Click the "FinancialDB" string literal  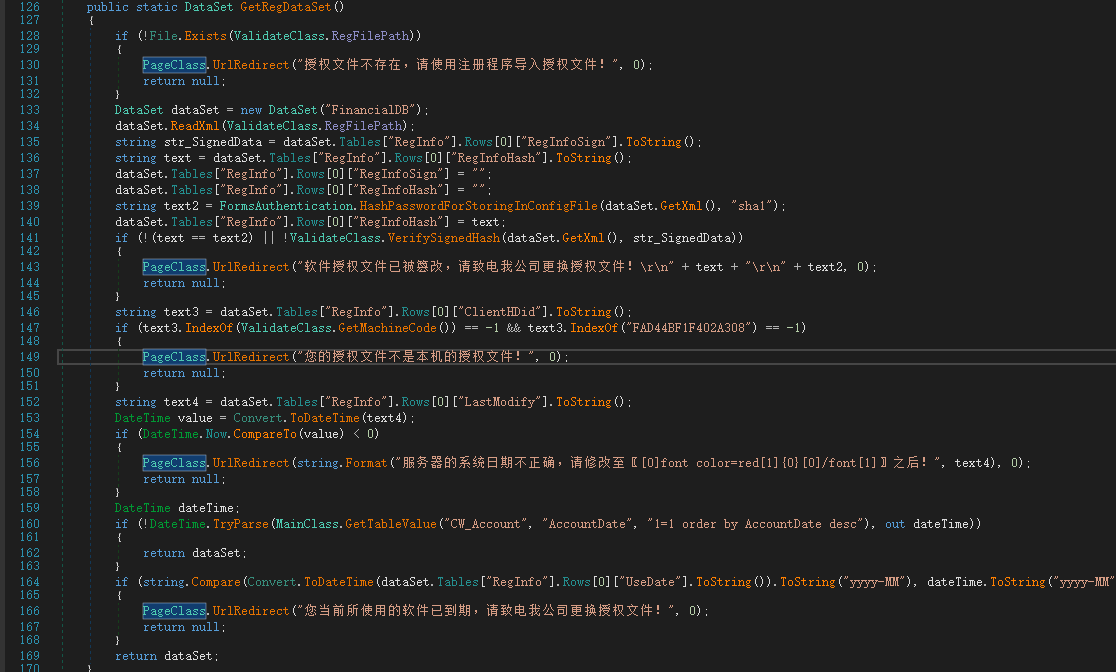tap(369, 110)
